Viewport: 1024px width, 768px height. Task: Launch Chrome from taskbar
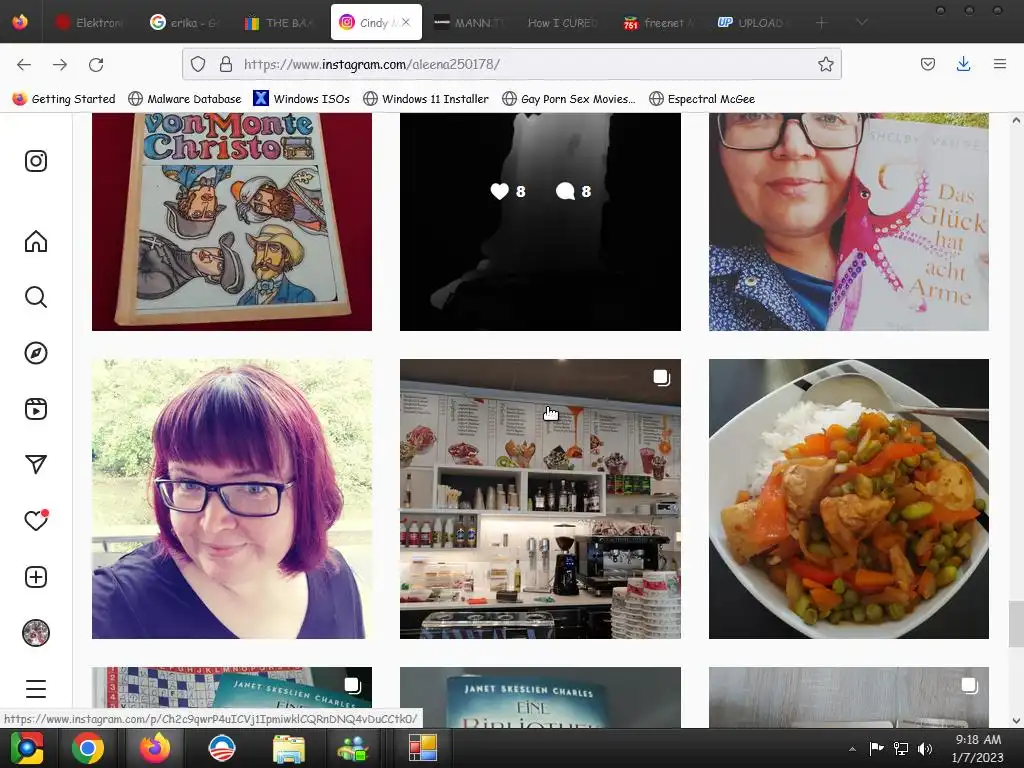point(88,748)
